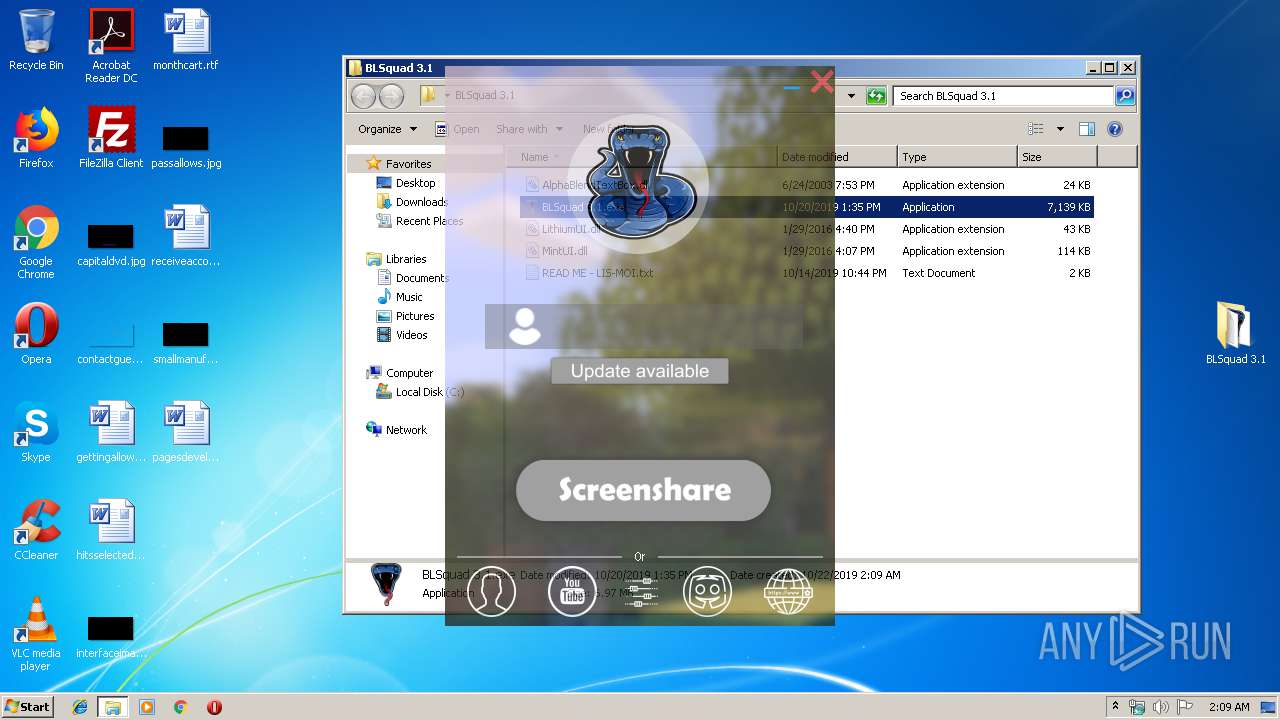The height and width of the screenshot is (720, 1280).
Task: Open the settings sliders icon in BLSquad
Action: (640, 592)
